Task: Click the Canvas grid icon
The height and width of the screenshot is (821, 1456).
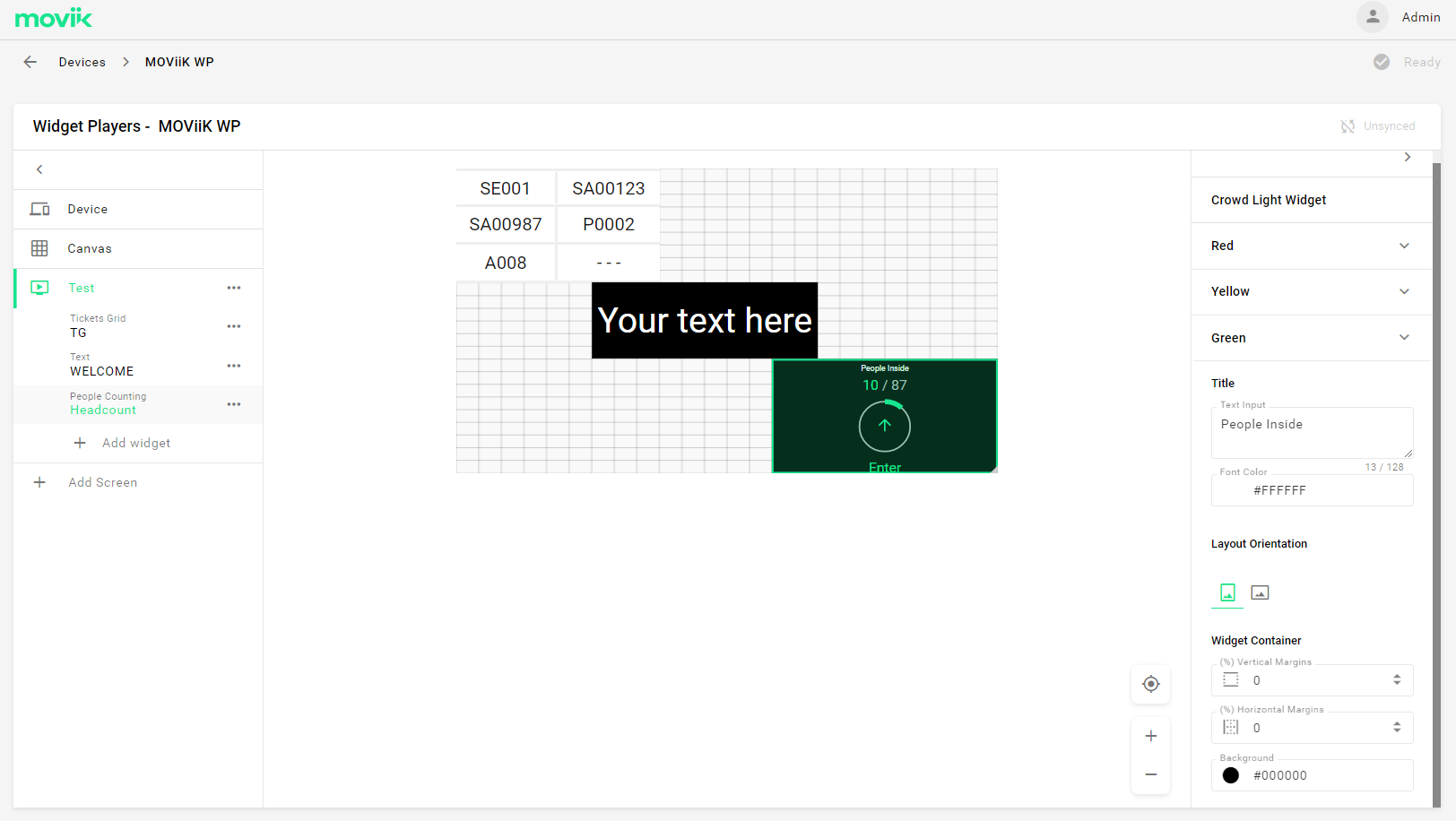Action: (x=39, y=248)
